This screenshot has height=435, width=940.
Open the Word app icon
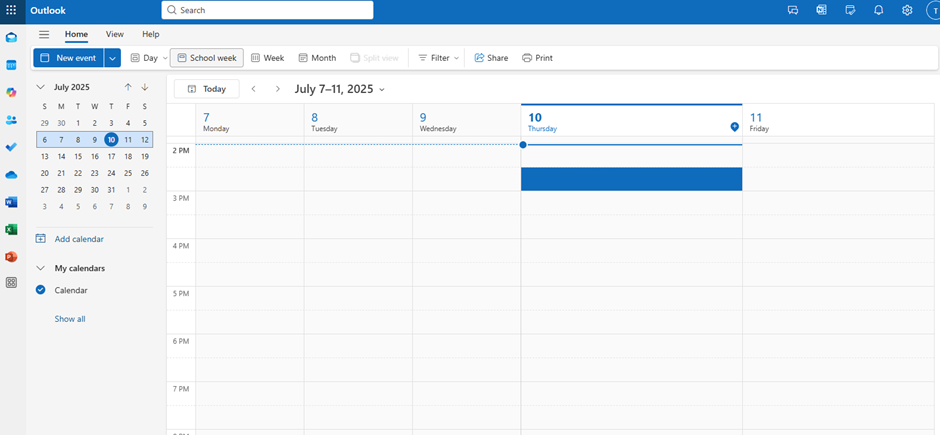pyautogui.click(x=11, y=202)
